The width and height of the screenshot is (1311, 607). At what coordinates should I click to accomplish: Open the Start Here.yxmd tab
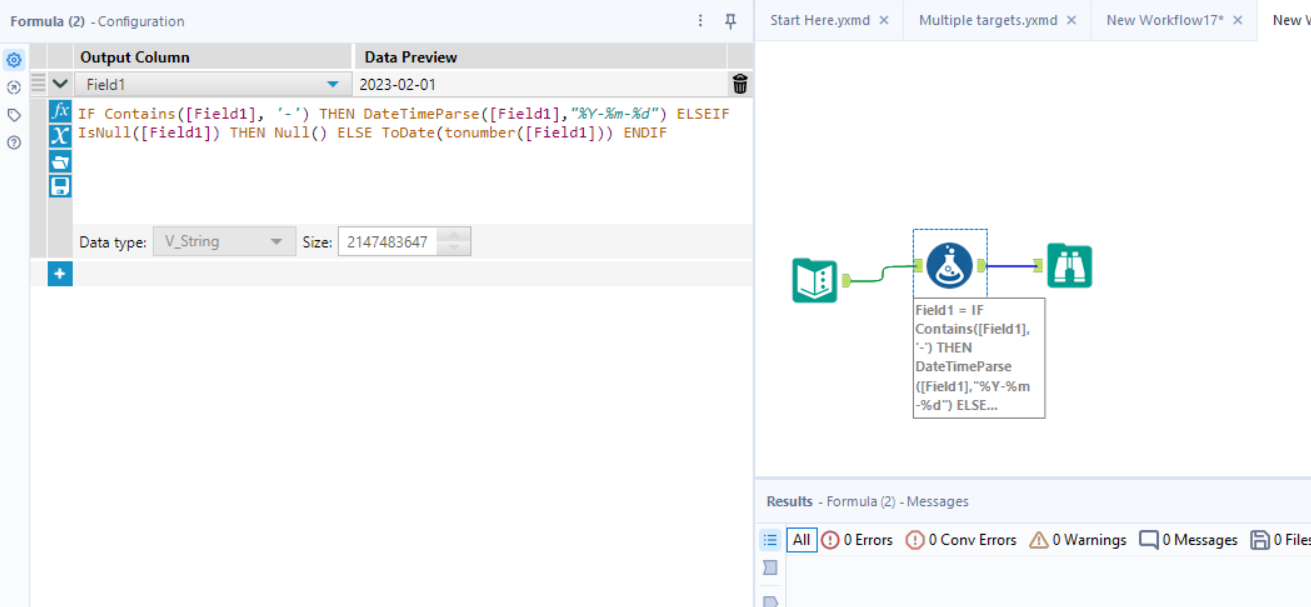click(x=820, y=19)
